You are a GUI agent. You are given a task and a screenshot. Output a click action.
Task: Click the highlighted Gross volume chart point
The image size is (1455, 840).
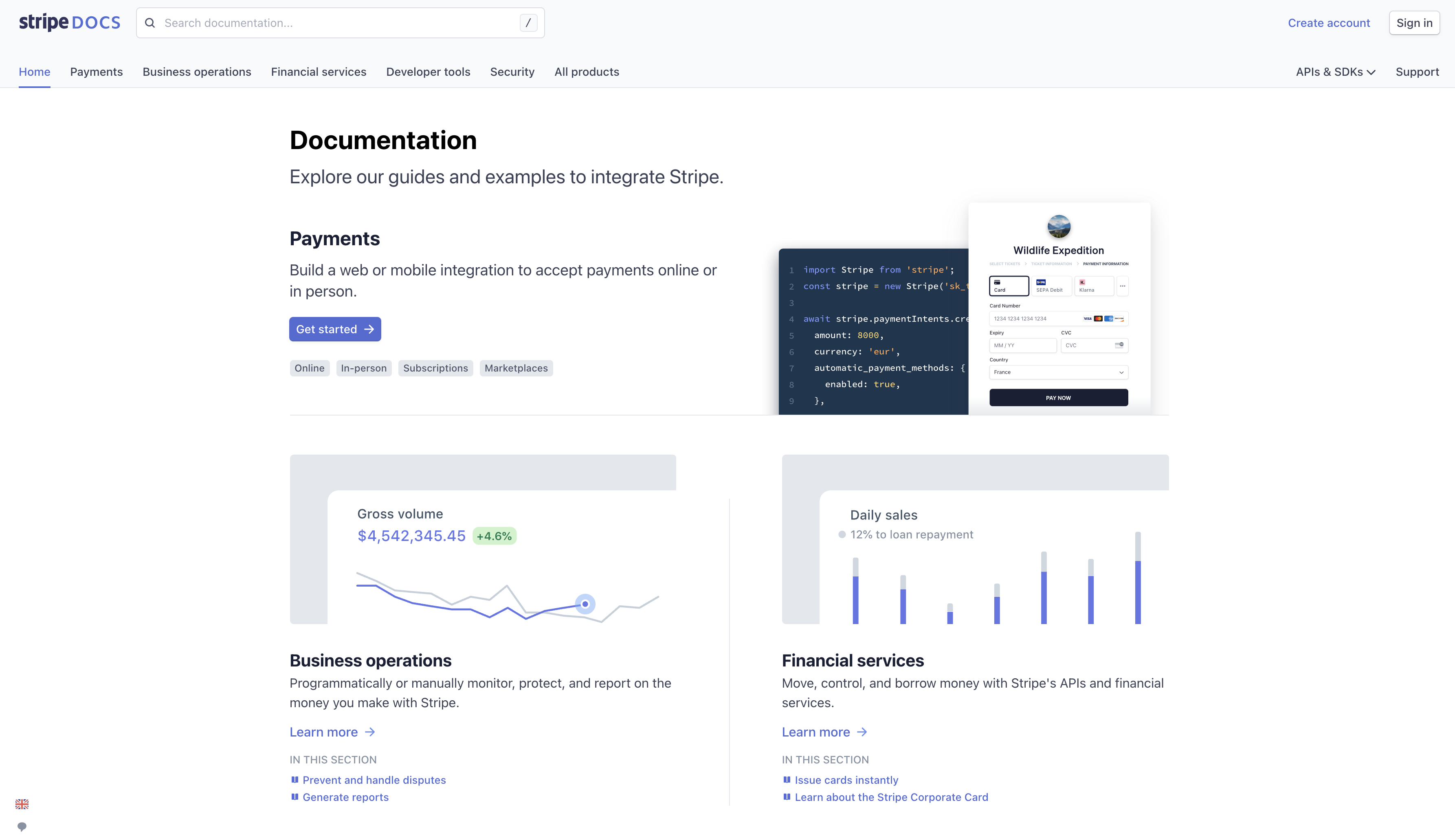[585, 604]
